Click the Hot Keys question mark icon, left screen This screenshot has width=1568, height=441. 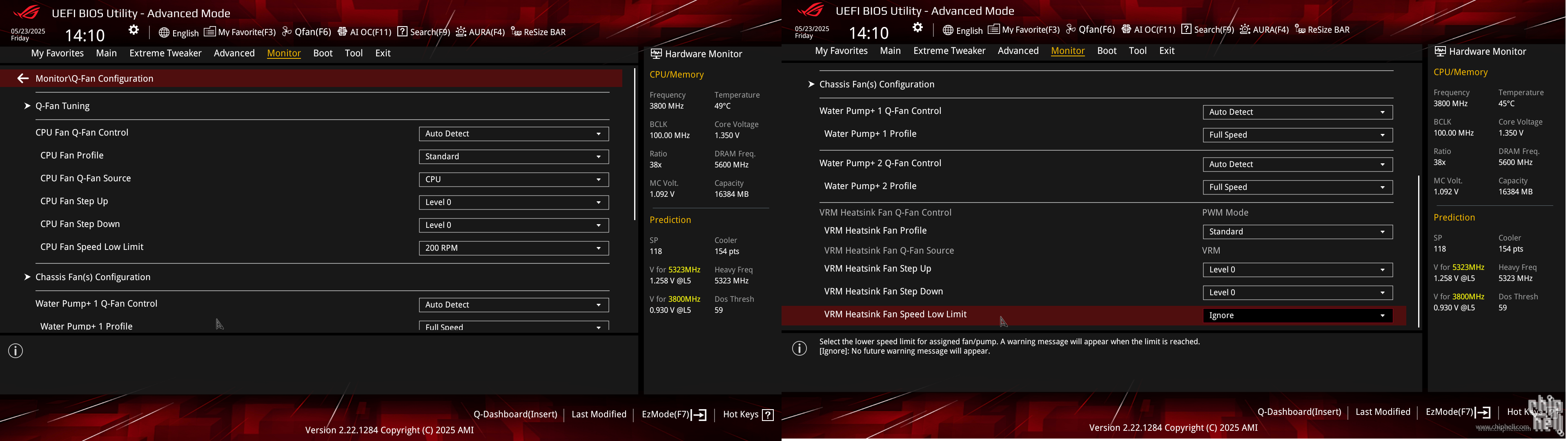[768, 415]
